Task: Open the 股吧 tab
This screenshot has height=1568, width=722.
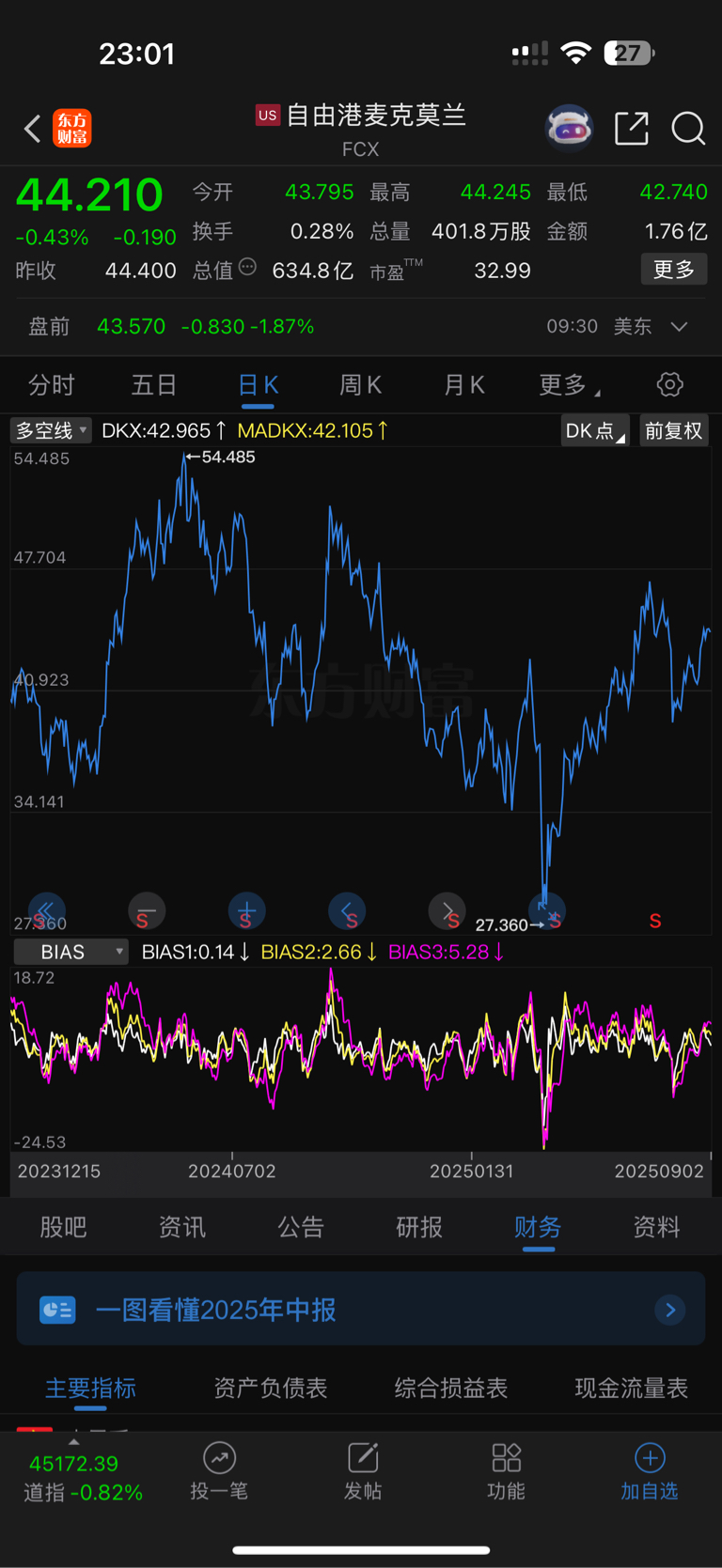Action: (x=63, y=1227)
